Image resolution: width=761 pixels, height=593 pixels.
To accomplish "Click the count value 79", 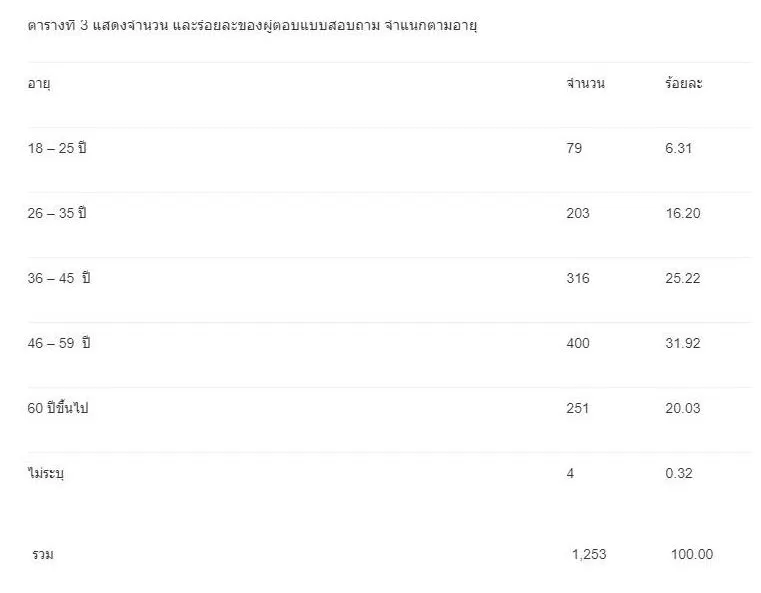I will pyautogui.click(x=574, y=148).
